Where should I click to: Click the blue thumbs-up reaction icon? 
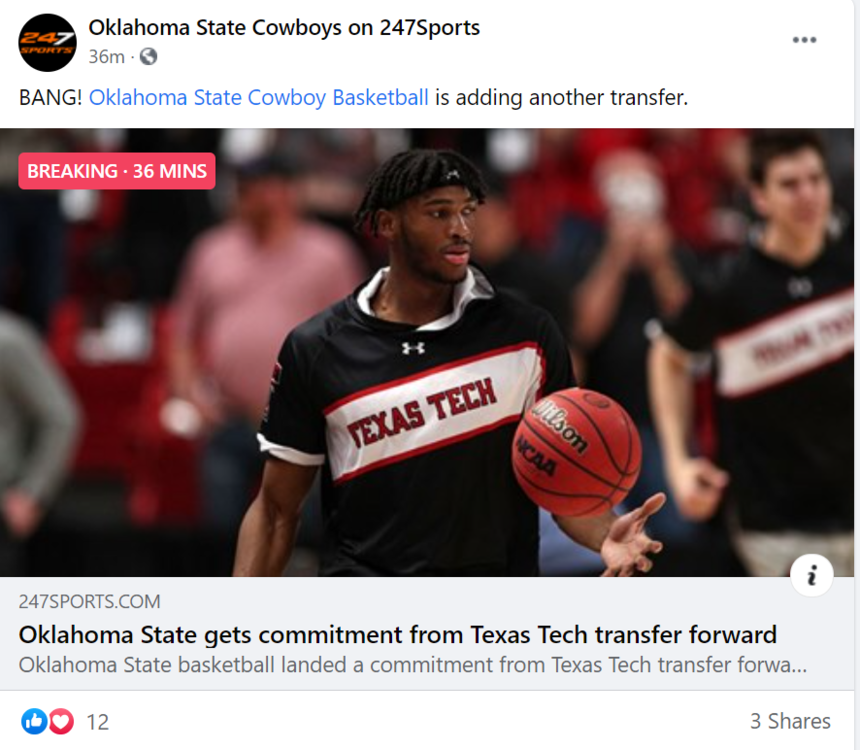coord(34,720)
